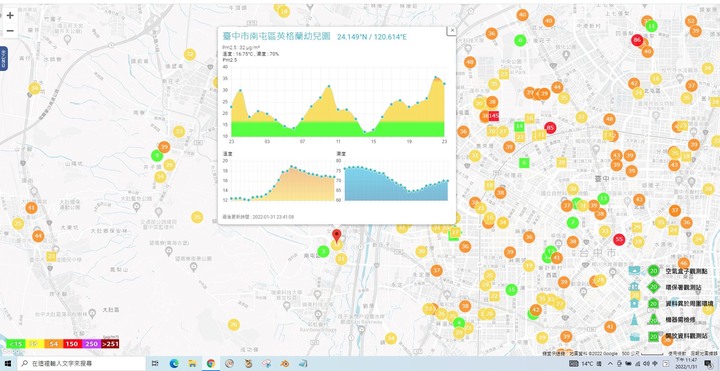Click the coordinates 24.149°N / 120.614°E
This screenshot has width=720, height=371.
pos(371,37)
